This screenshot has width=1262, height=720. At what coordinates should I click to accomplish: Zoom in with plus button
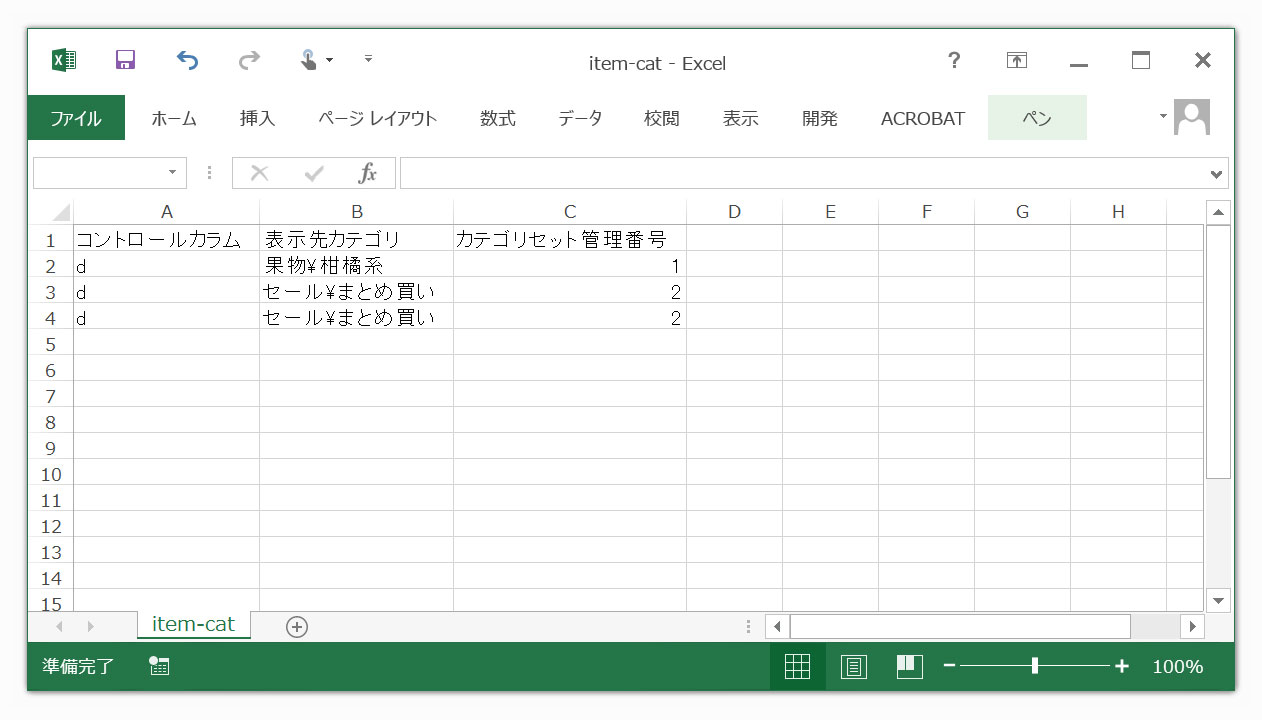tap(1122, 666)
